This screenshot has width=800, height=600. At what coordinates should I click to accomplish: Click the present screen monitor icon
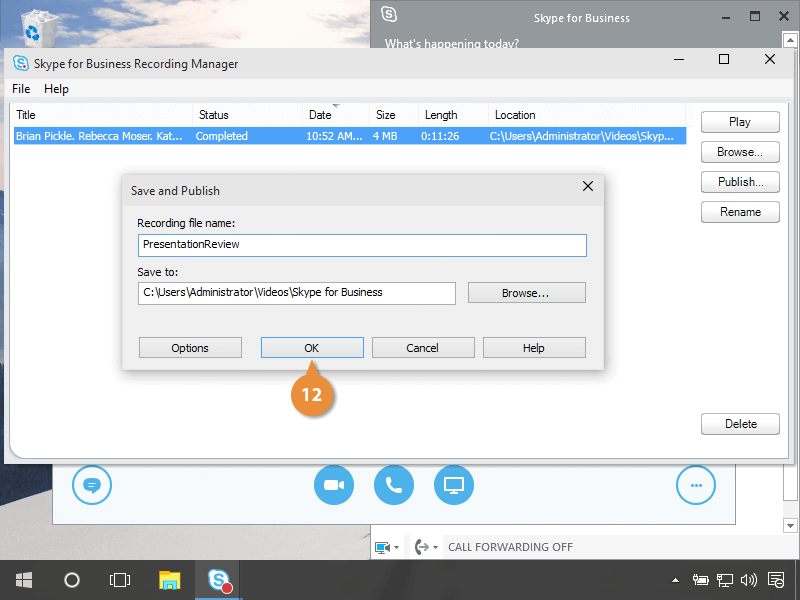[454, 486]
